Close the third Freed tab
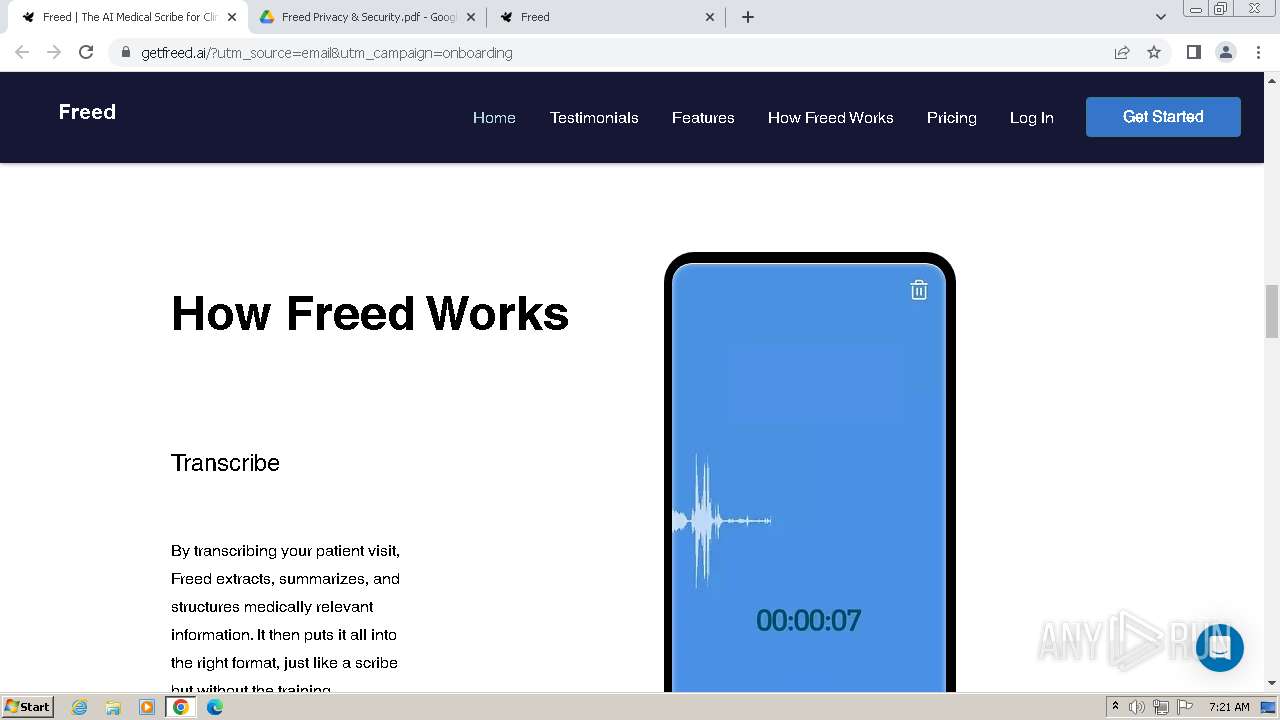1280x720 pixels. (x=710, y=17)
